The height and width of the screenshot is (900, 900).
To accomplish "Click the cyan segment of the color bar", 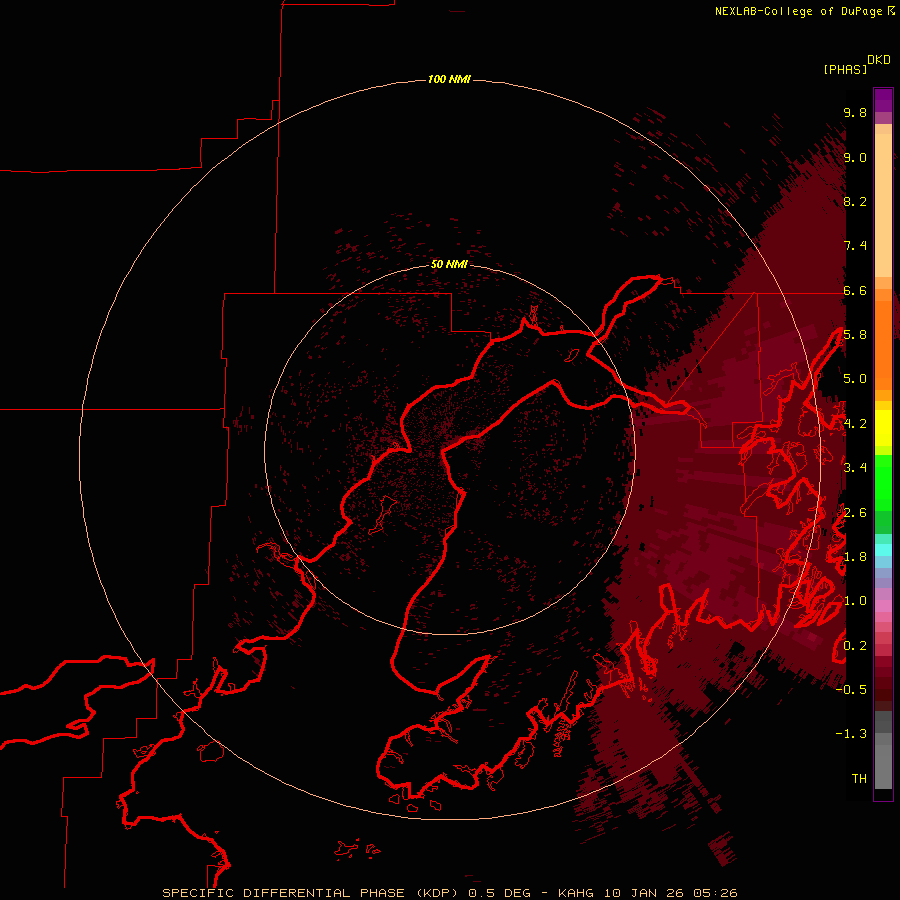I will point(883,550).
